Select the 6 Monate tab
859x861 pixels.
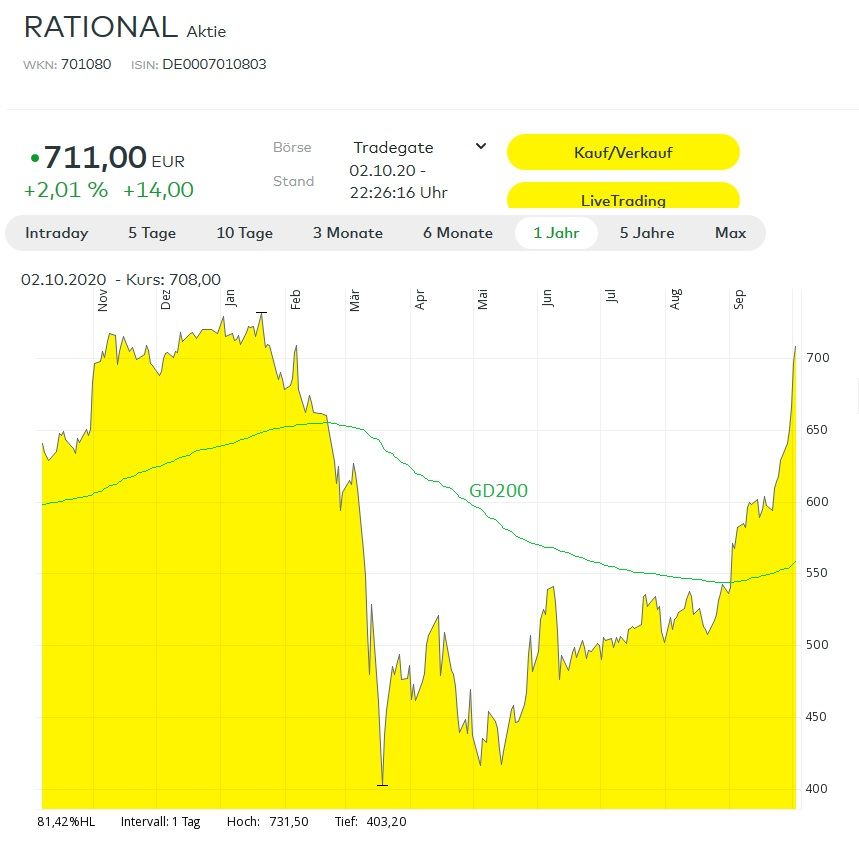pyautogui.click(x=457, y=233)
